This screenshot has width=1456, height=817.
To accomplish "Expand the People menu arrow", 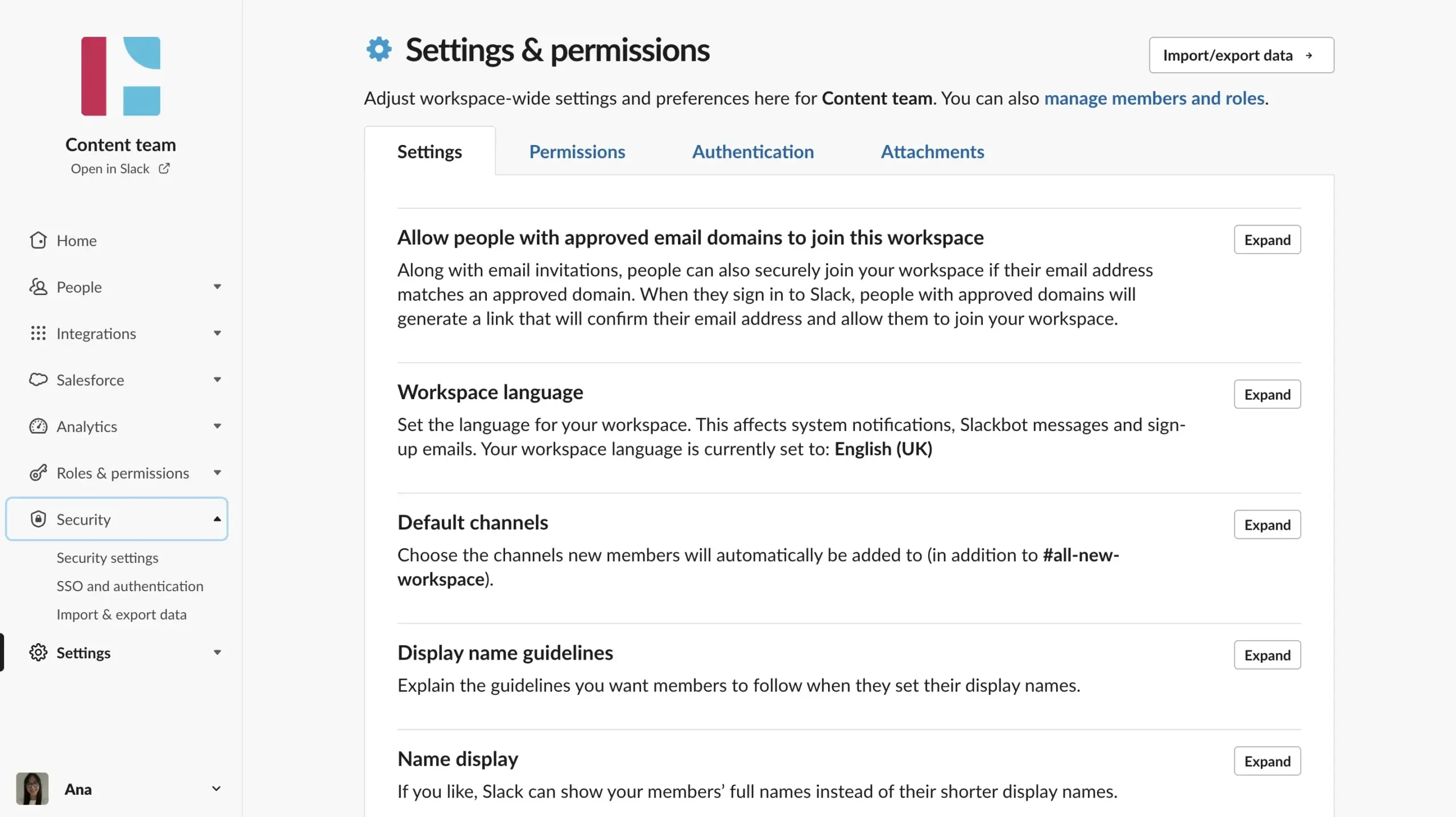I will click(x=217, y=287).
